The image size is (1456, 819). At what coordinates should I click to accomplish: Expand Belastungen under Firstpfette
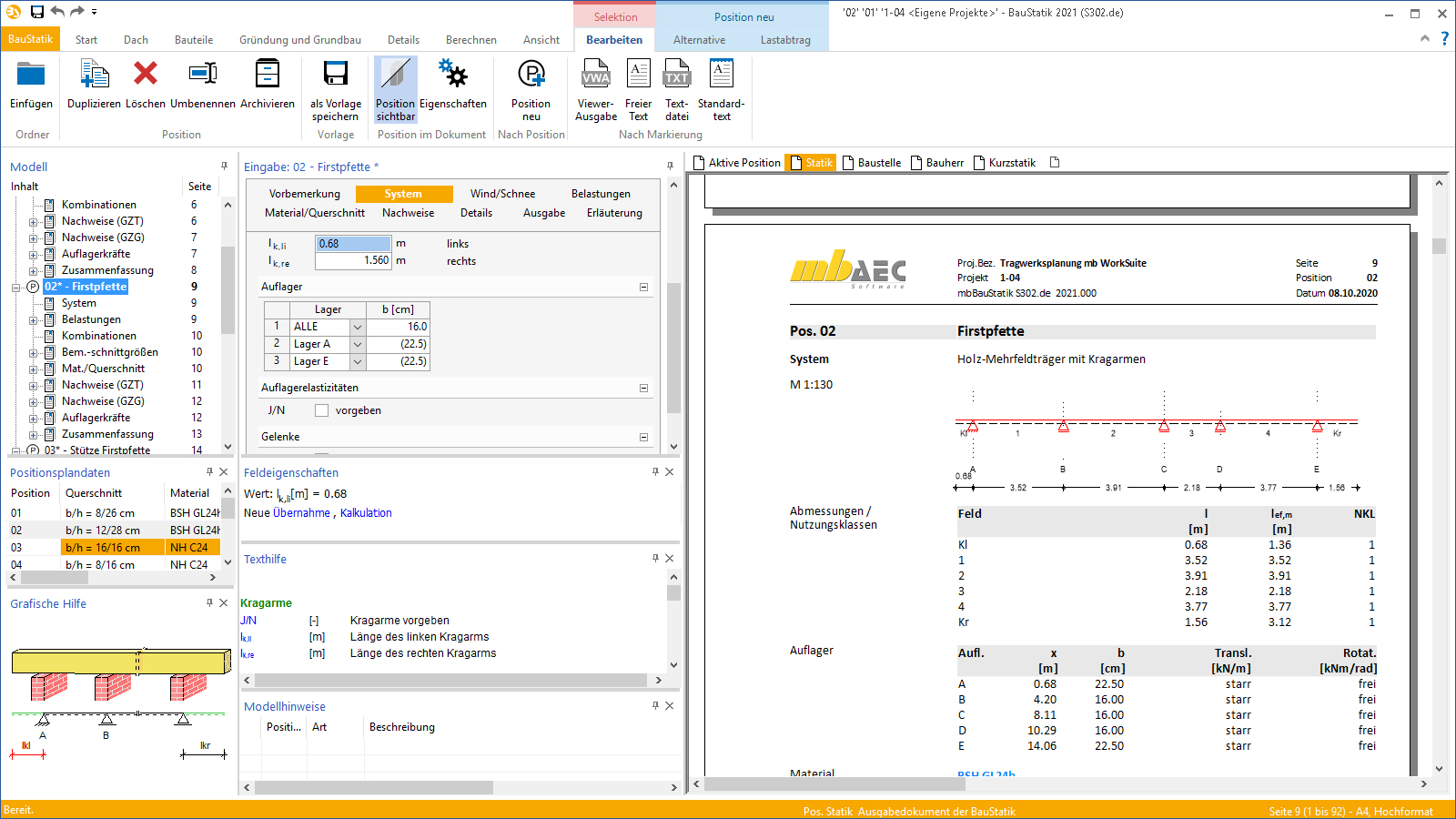pyautogui.click(x=33, y=320)
